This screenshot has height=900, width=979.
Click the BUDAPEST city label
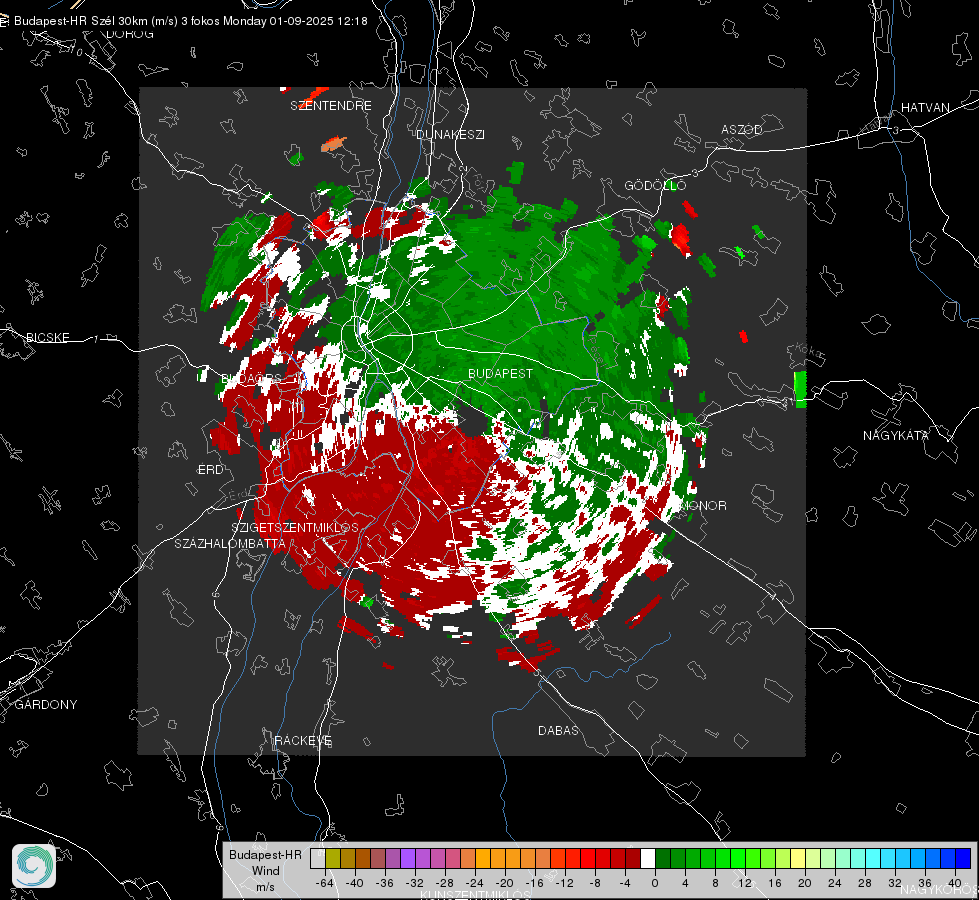(x=500, y=373)
